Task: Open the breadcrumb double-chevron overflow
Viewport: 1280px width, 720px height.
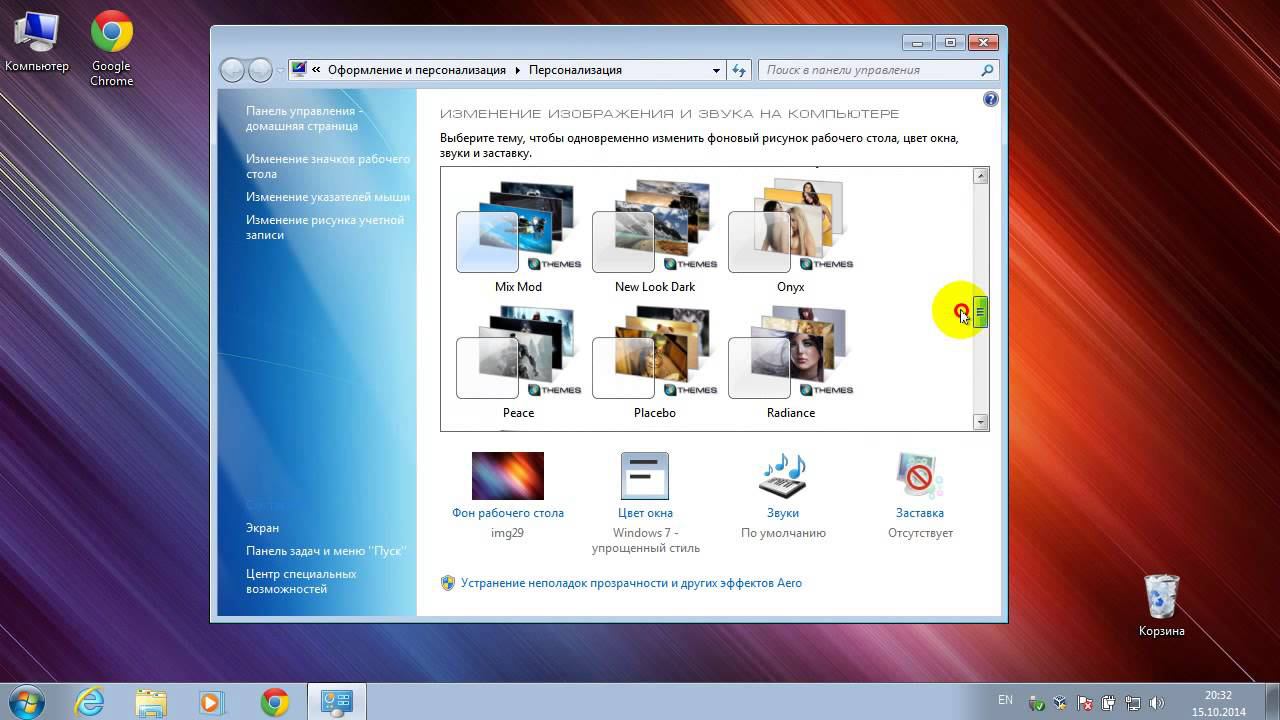Action: 316,70
